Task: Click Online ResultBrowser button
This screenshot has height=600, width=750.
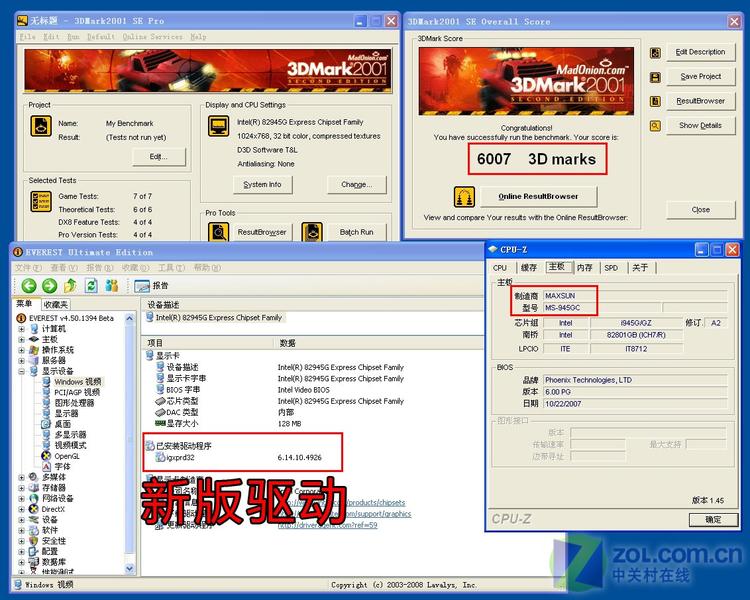Action: 538,197
